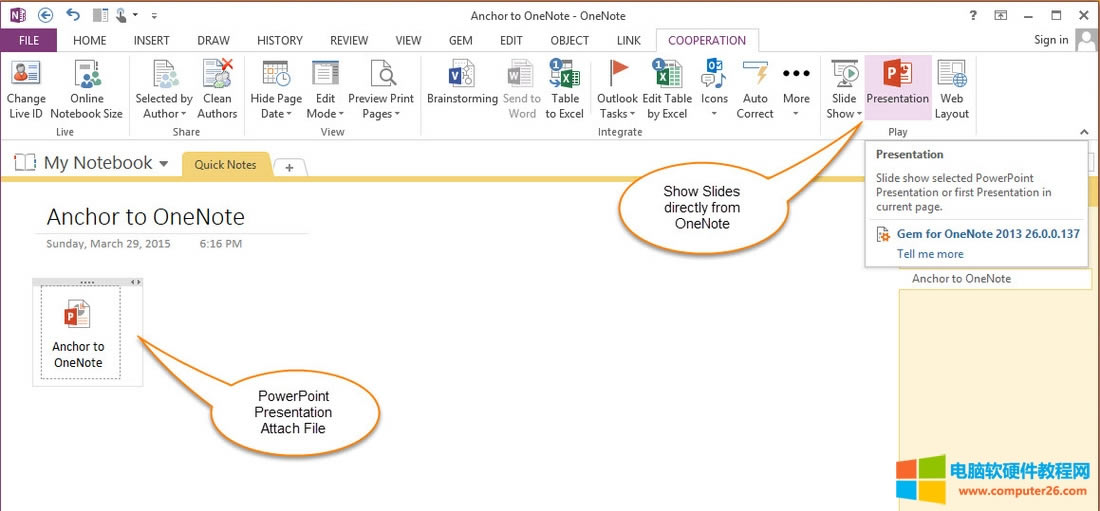Screen dimensions: 1100x511
Task: Switch to the INSERT ribbon tab
Action: coord(152,41)
